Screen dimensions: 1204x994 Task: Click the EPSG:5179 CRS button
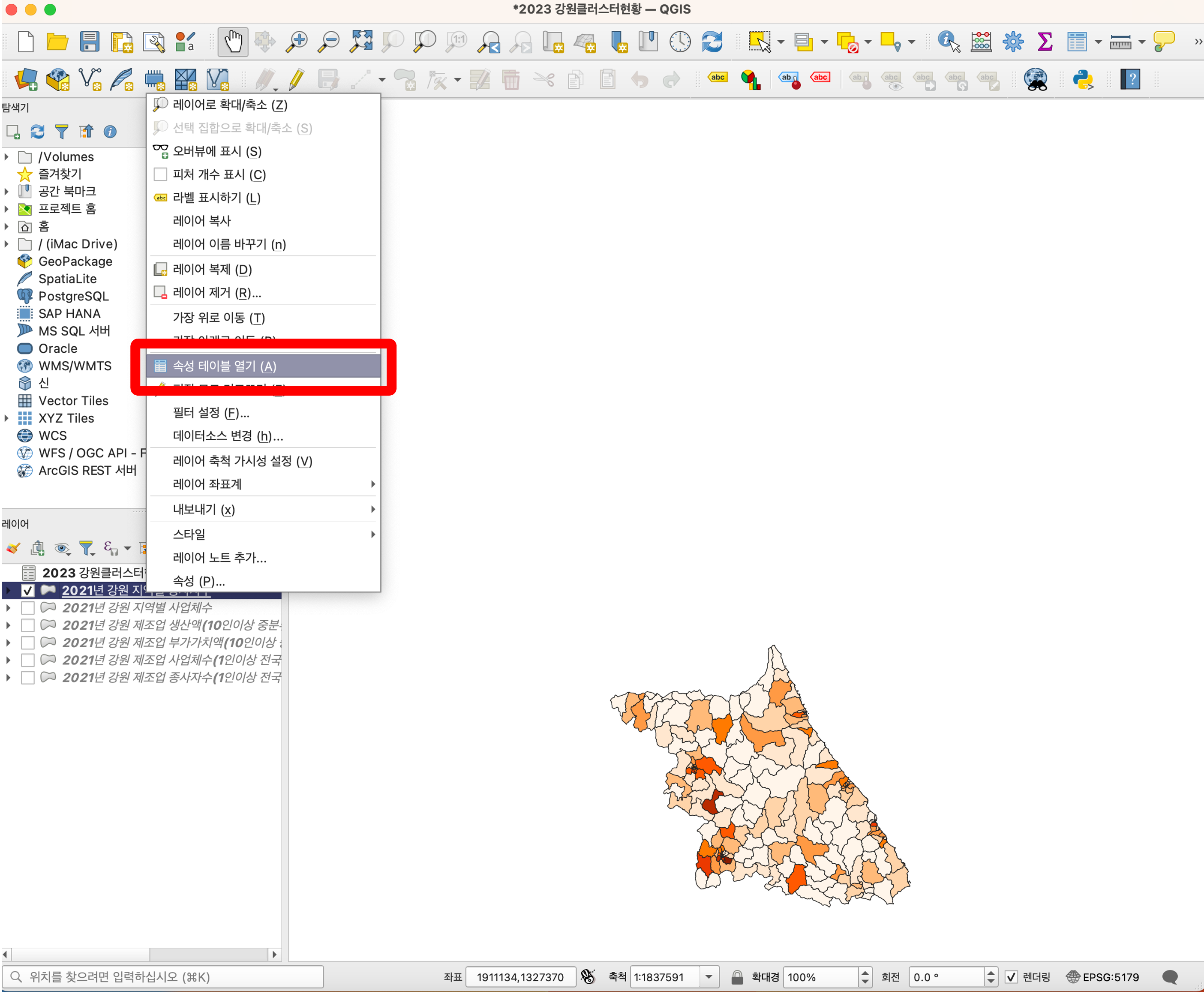(x=1102, y=977)
